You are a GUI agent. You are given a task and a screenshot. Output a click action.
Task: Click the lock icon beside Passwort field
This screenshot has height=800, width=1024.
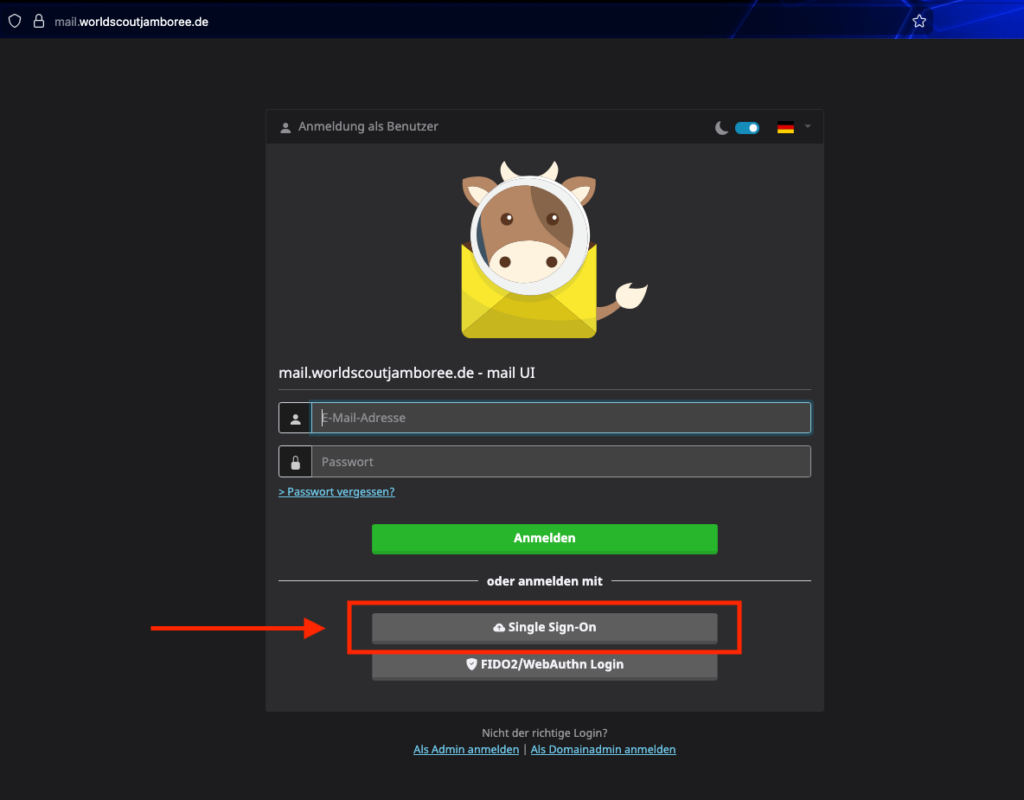295,462
